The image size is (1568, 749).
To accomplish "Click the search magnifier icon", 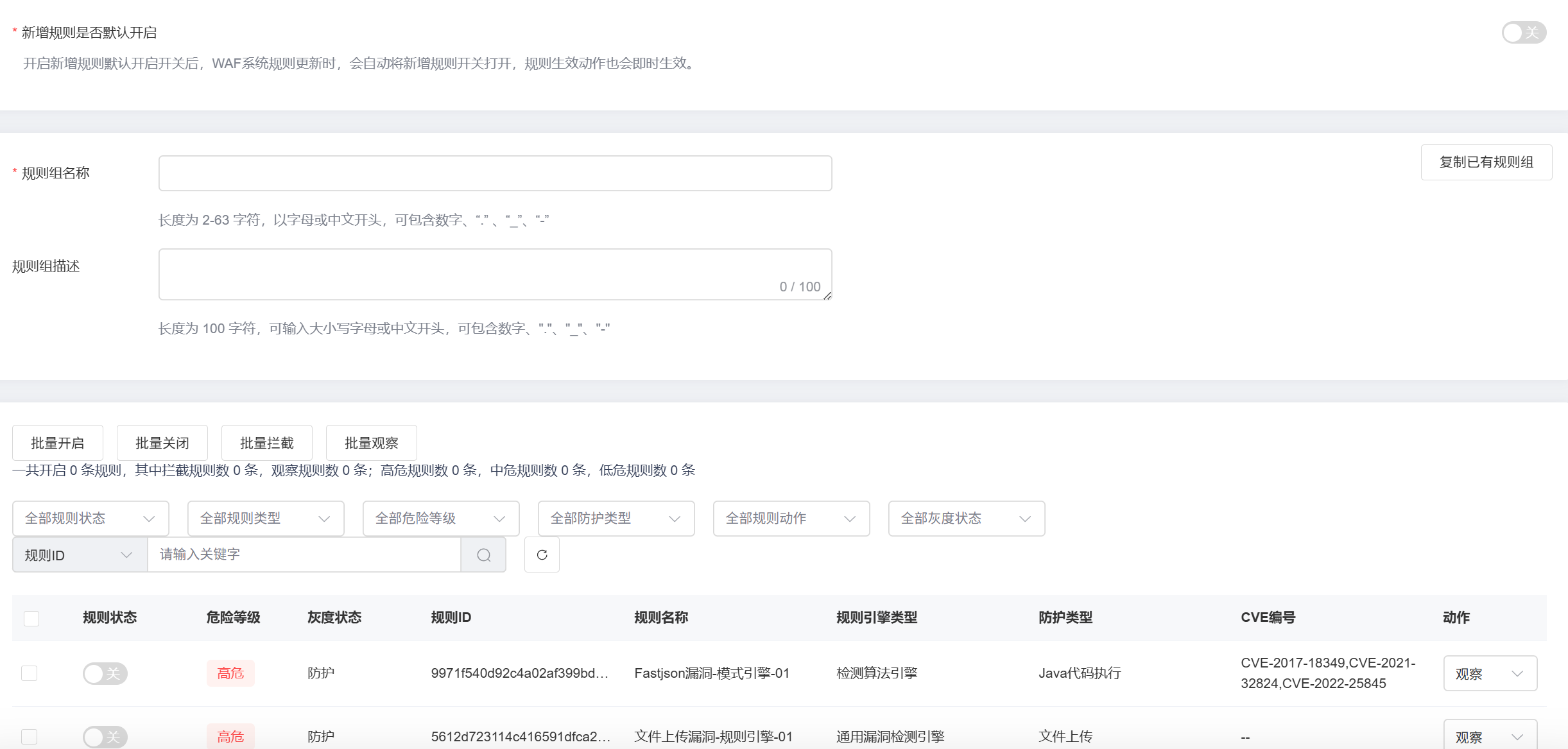I will [x=484, y=555].
